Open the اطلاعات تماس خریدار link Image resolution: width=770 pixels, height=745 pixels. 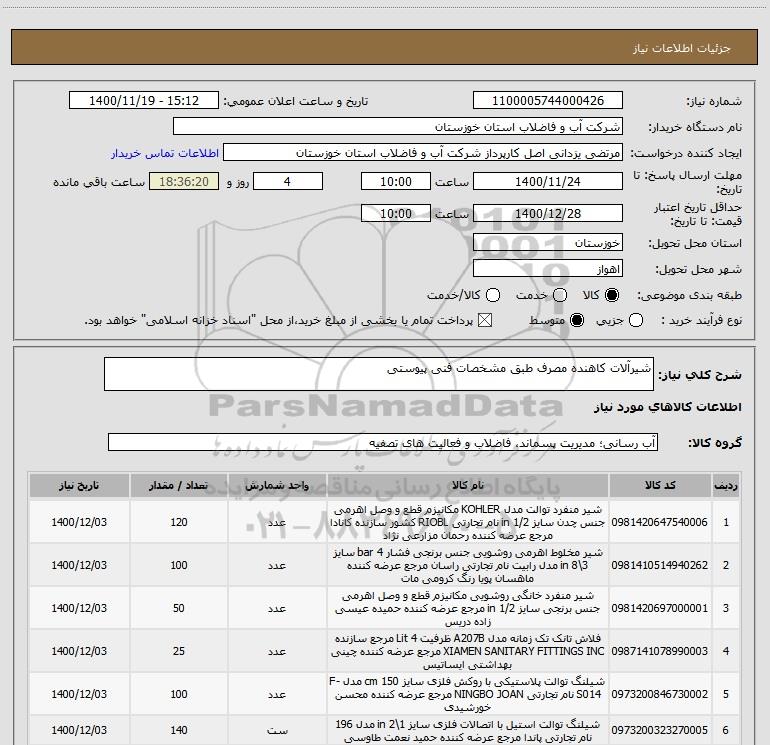click(x=165, y=153)
